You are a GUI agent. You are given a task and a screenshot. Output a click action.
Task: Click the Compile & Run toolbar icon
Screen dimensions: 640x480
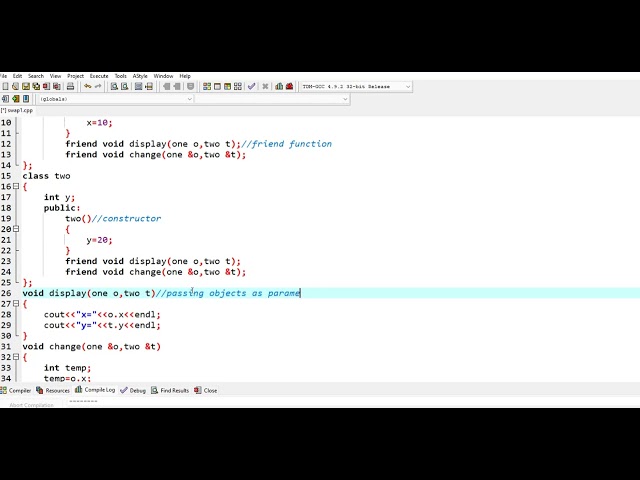point(227,87)
